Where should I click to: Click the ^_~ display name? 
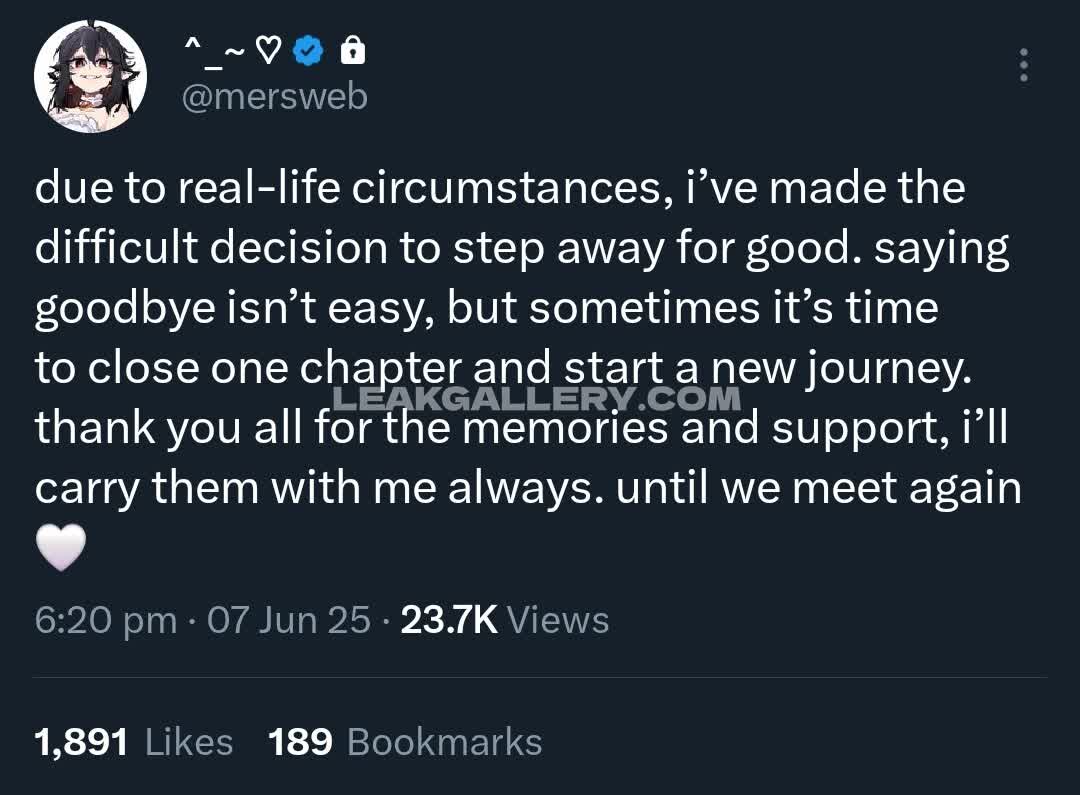[x=213, y=50]
